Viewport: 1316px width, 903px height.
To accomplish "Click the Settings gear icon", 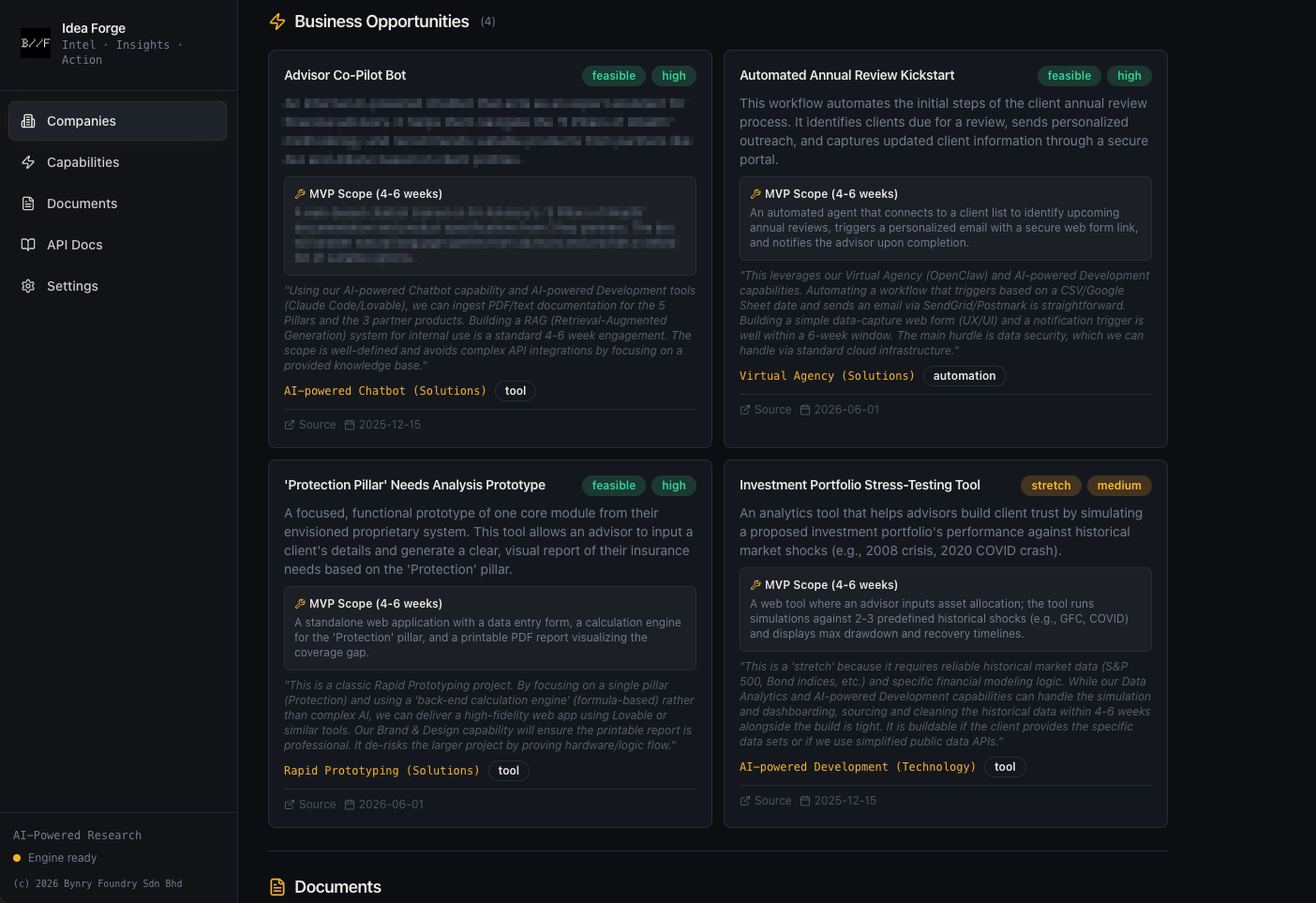I will pos(28,286).
